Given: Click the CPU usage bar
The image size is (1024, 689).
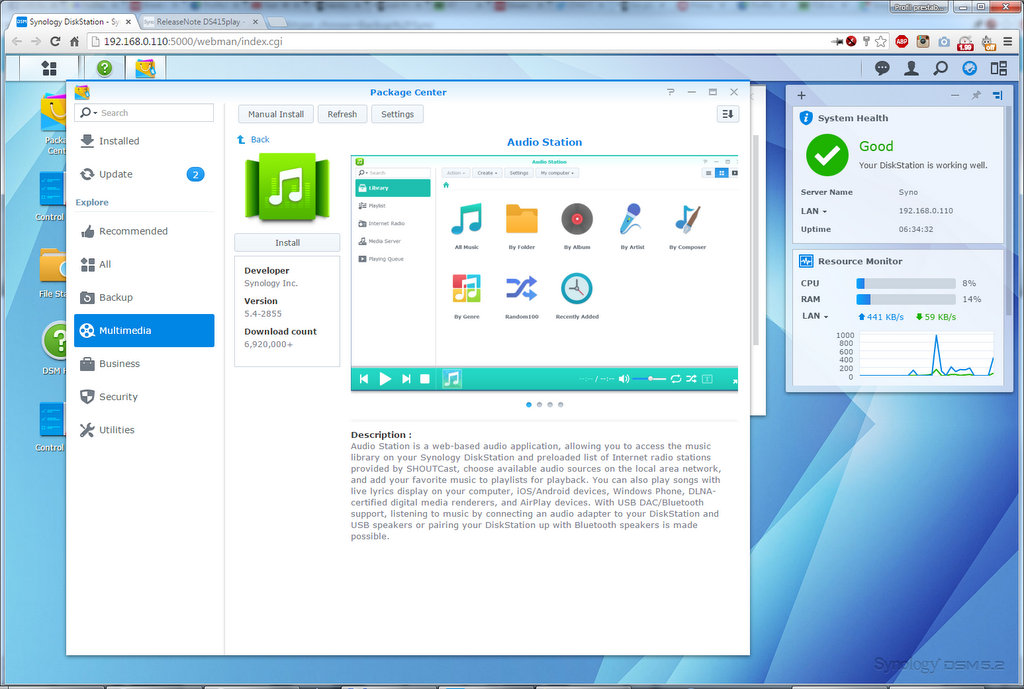Looking at the screenshot, I should point(906,283).
